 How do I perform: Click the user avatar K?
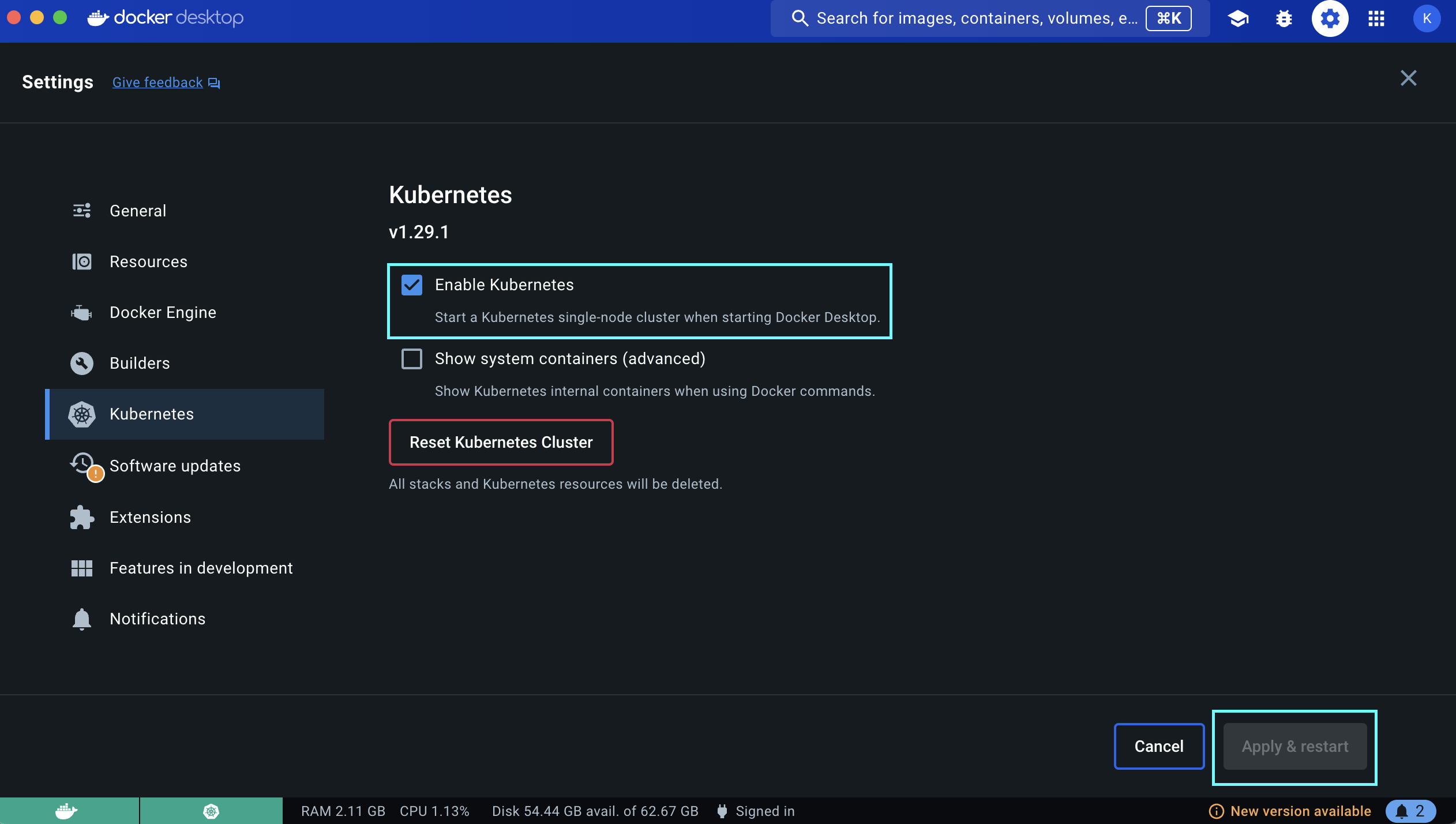pos(1426,18)
